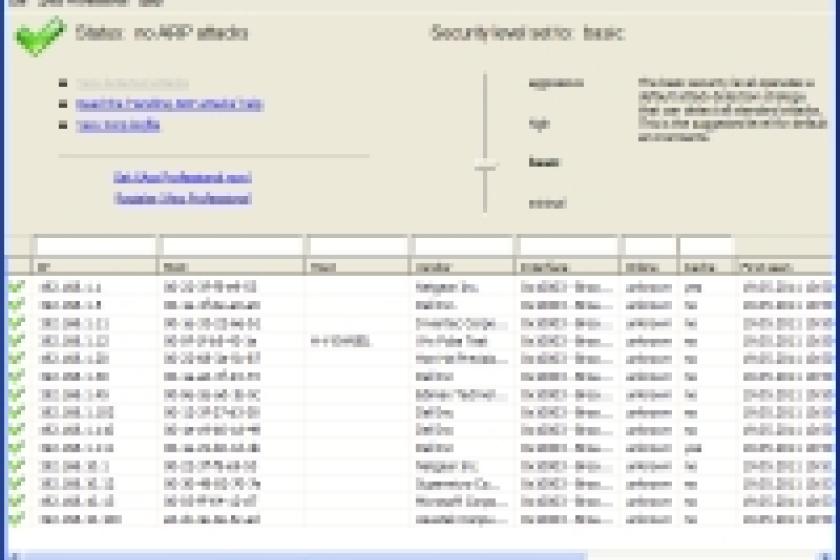Click the check icon in the Hon Hai row
The image size is (840, 560).
click(17, 359)
